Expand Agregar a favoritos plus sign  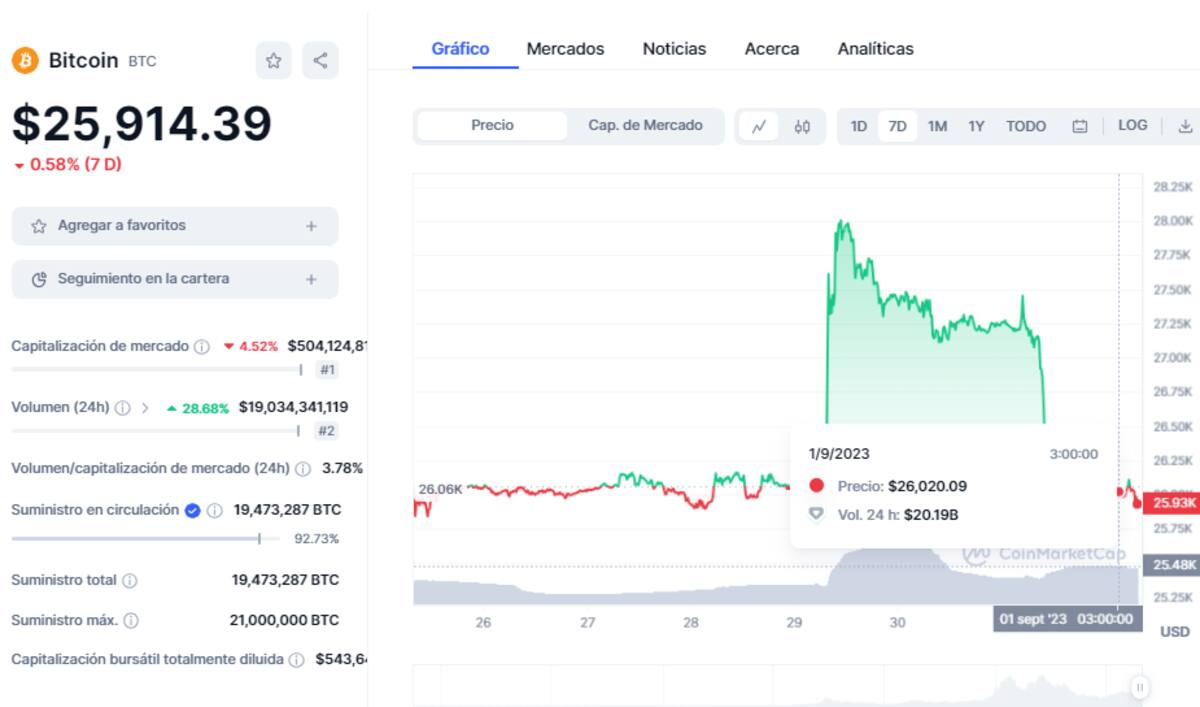coord(311,226)
